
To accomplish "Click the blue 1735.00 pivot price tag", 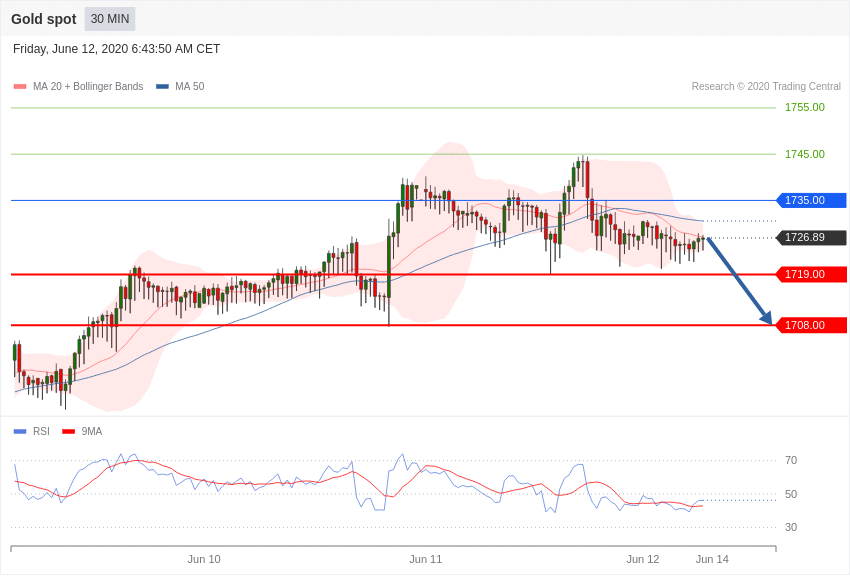I will tap(812, 200).
